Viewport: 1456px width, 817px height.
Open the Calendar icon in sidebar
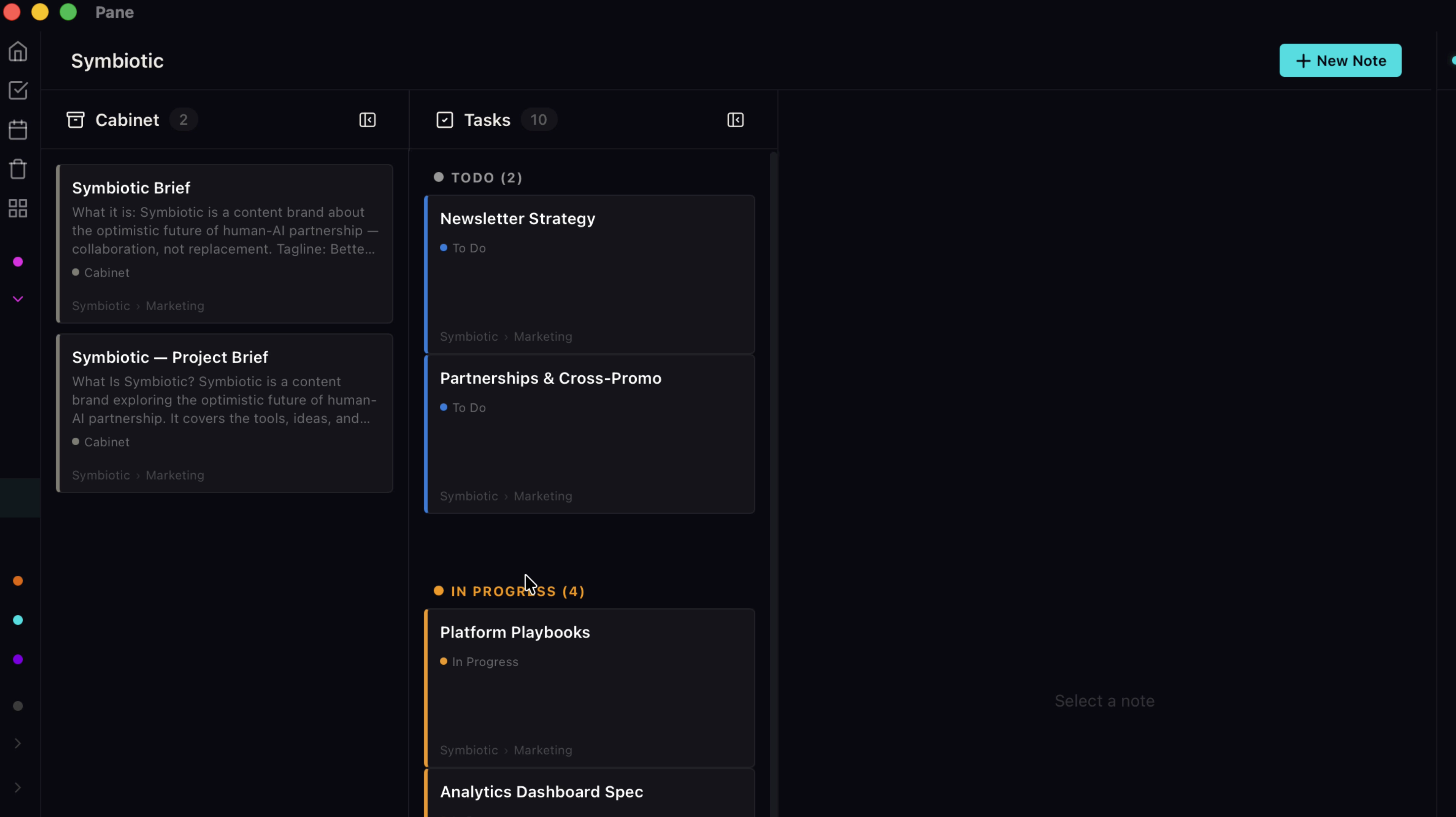18,130
